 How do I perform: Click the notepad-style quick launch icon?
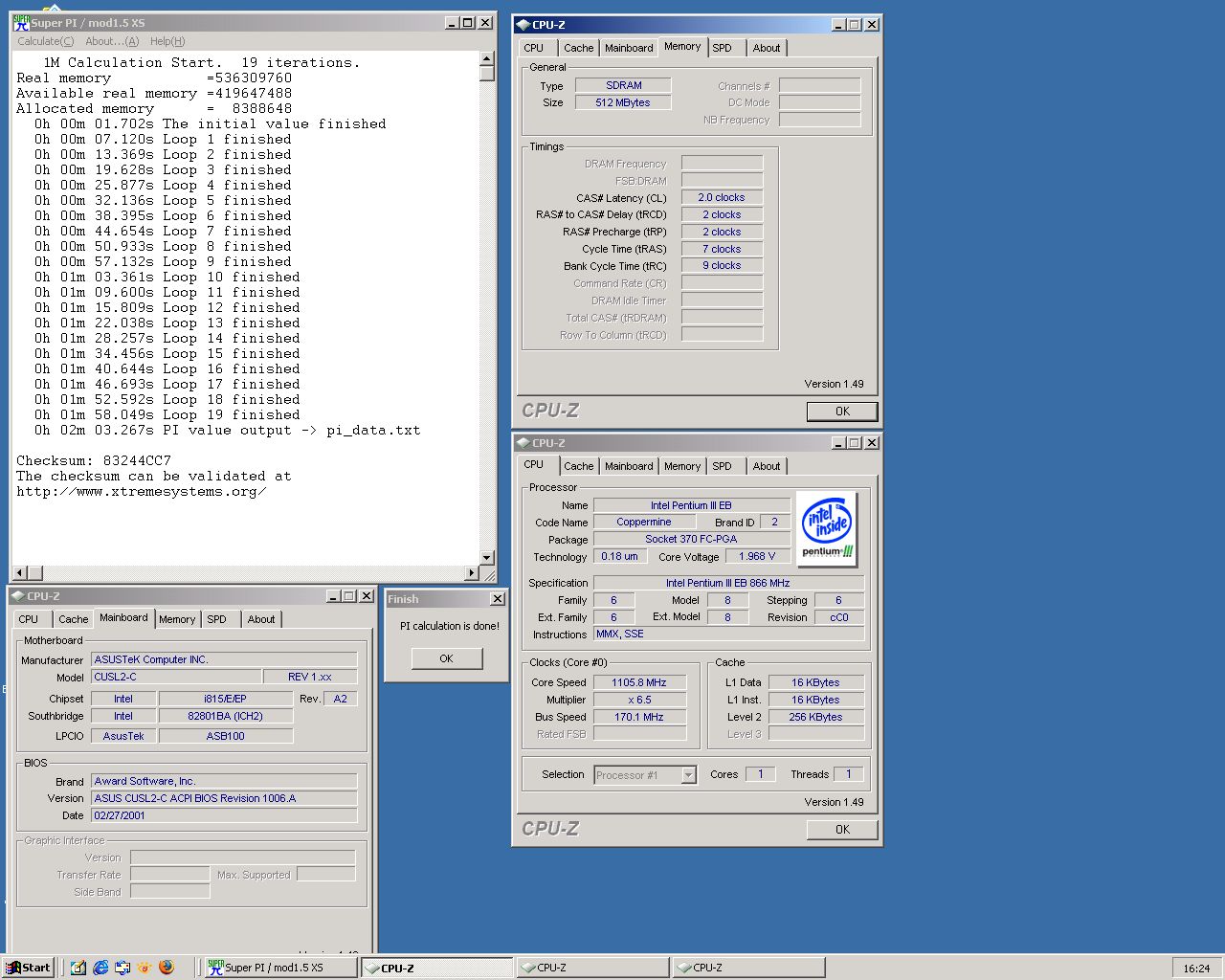[78, 968]
